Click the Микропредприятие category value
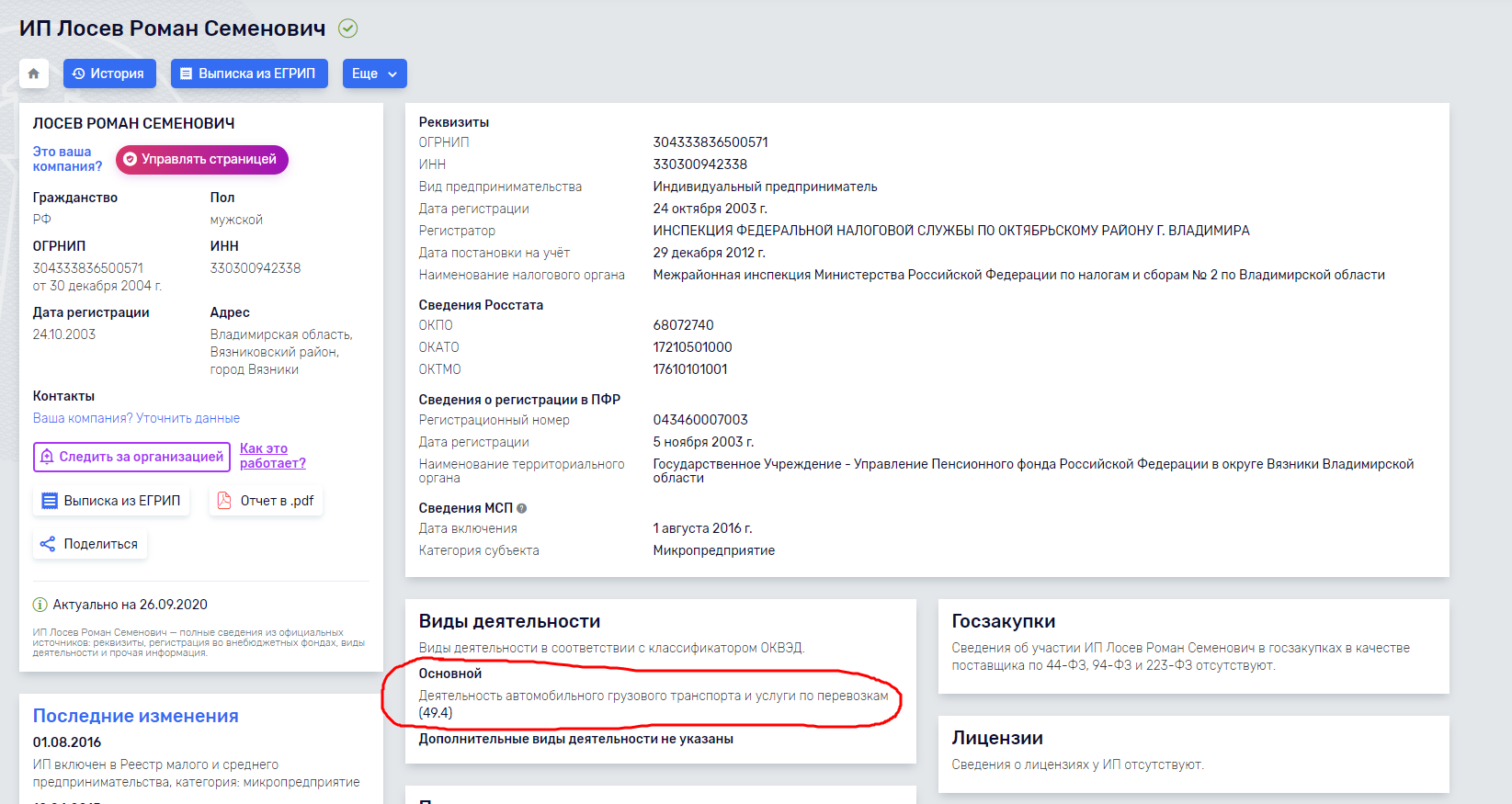 [x=714, y=550]
